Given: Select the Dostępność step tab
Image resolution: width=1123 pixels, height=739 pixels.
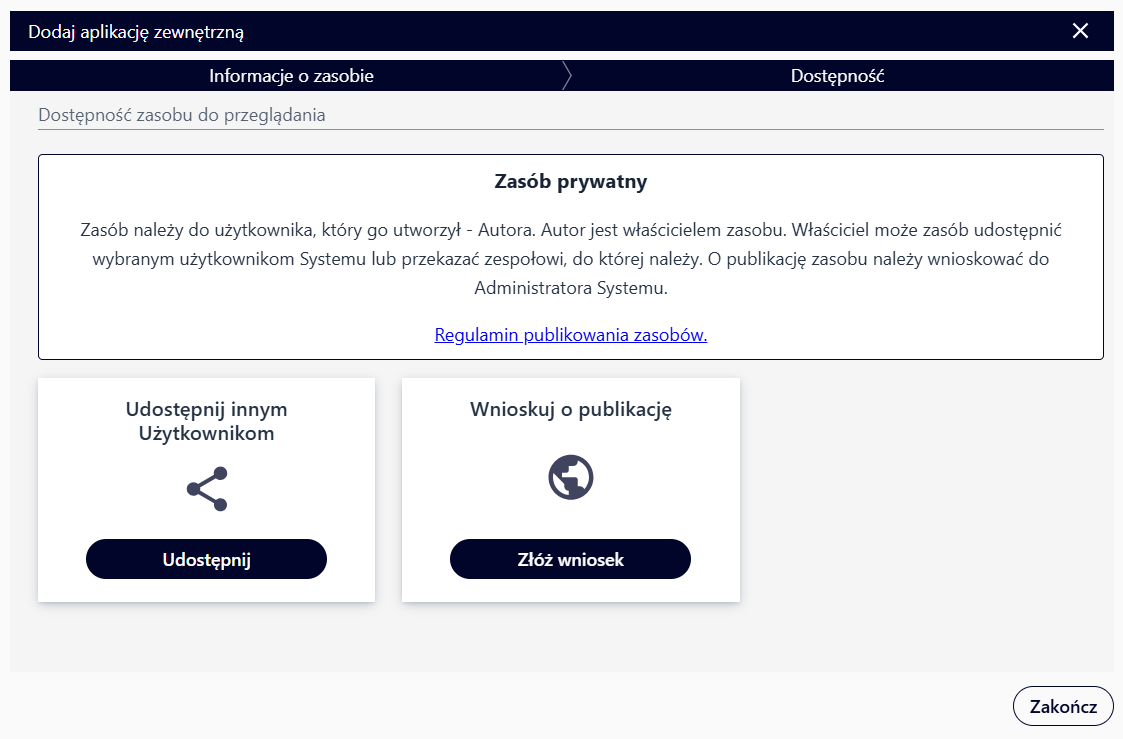Looking at the screenshot, I should (837, 76).
